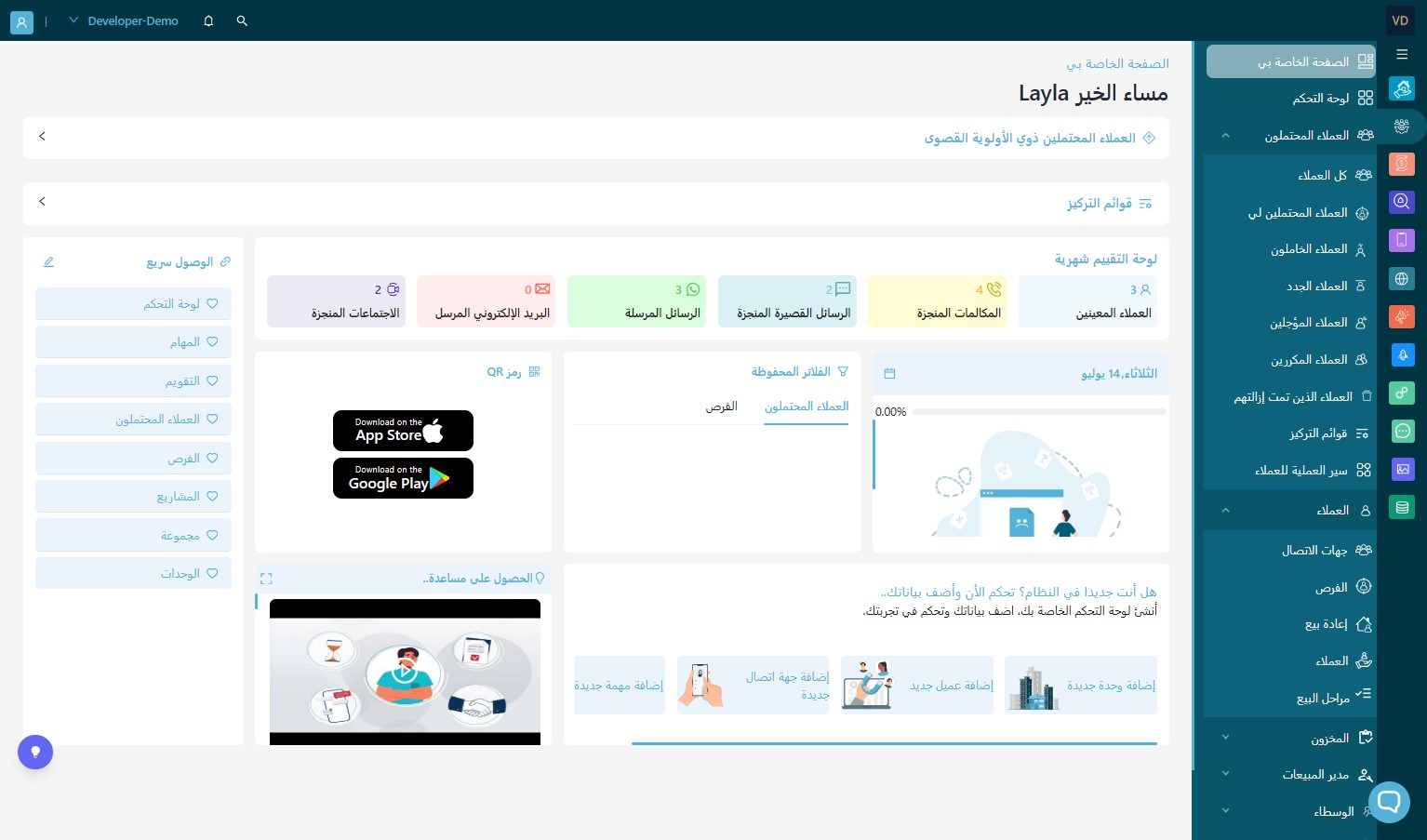Image resolution: width=1427 pixels, height=840 pixels.
Task: Toggle the heart next to التقويم shortcut
Action: pyautogui.click(x=212, y=380)
